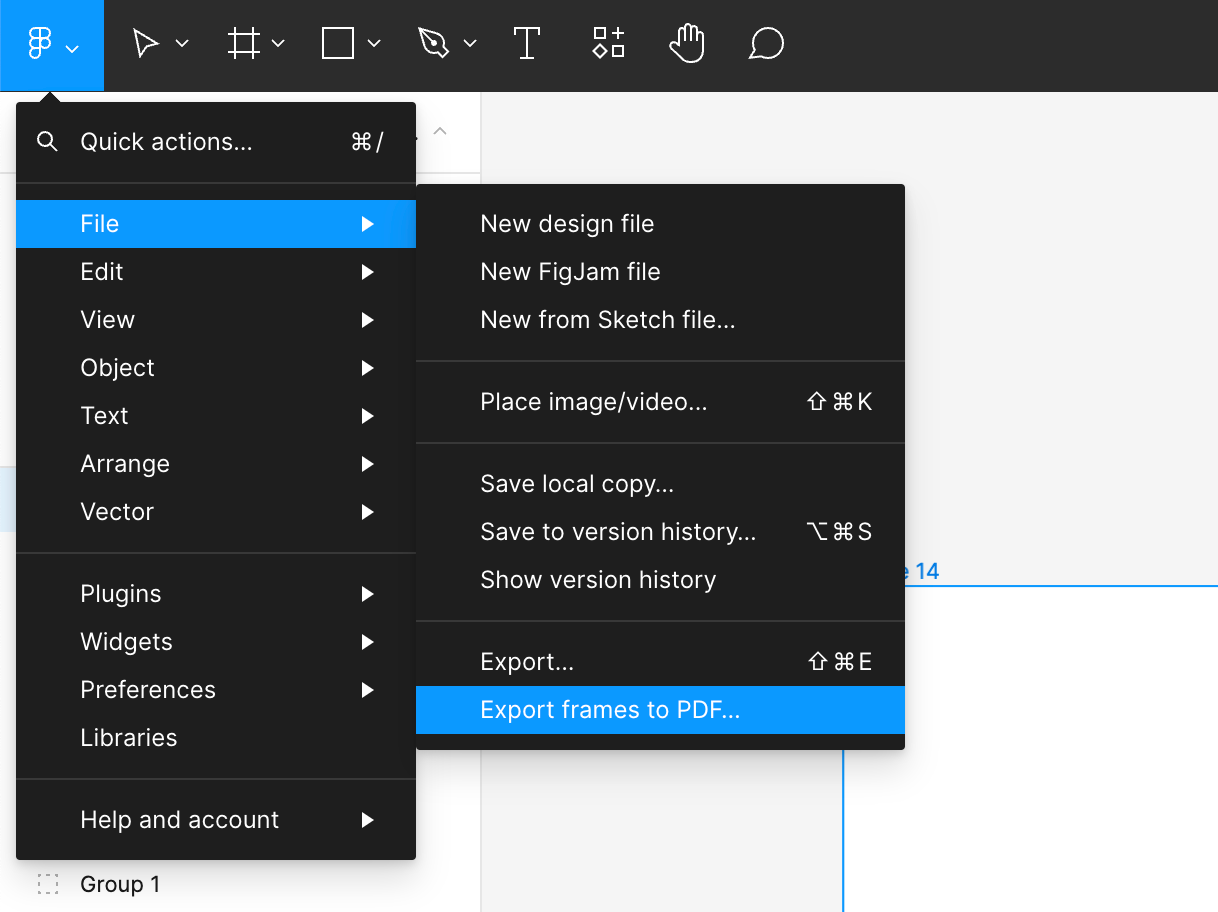Select the Comment tool
The height and width of the screenshot is (912, 1218).
click(x=766, y=44)
